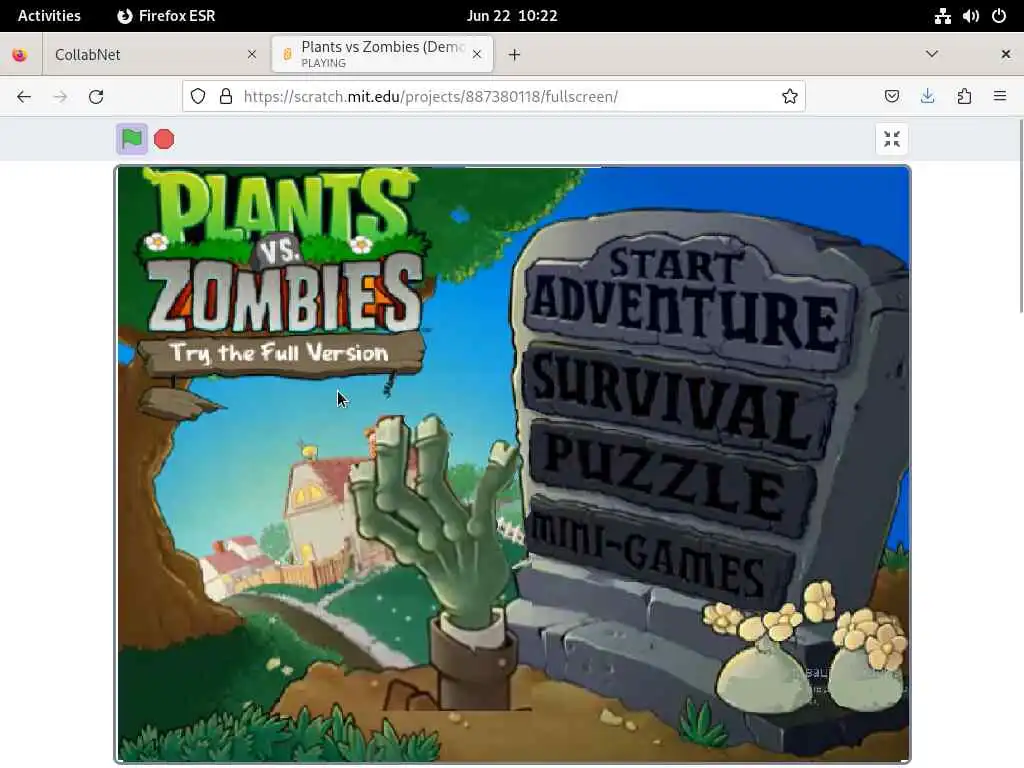Click the Try the Full Version sign
This screenshot has height=768, width=1024.
click(280, 353)
